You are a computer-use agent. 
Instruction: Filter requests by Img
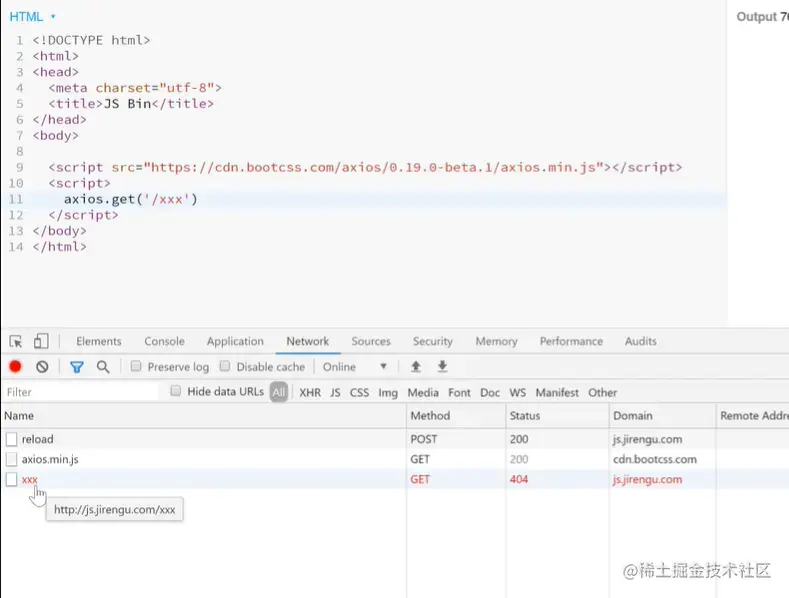pos(388,393)
